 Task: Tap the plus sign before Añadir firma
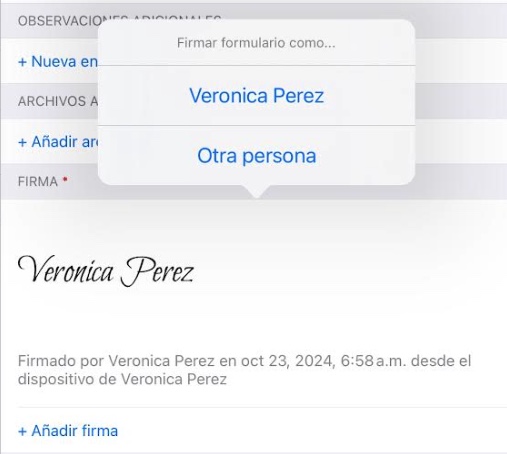pos(22,431)
